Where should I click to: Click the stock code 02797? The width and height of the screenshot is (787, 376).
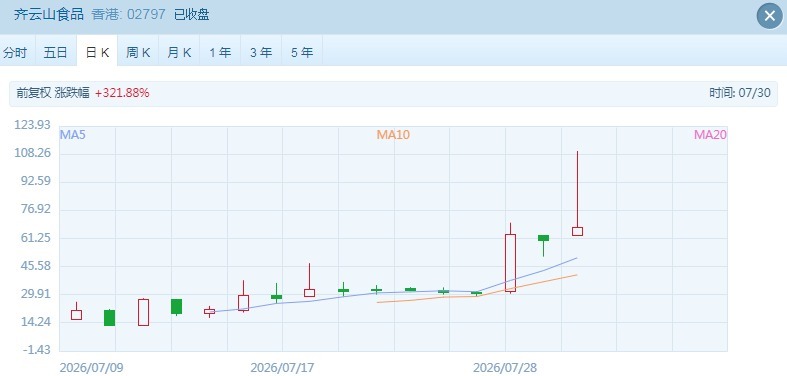pos(146,14)
